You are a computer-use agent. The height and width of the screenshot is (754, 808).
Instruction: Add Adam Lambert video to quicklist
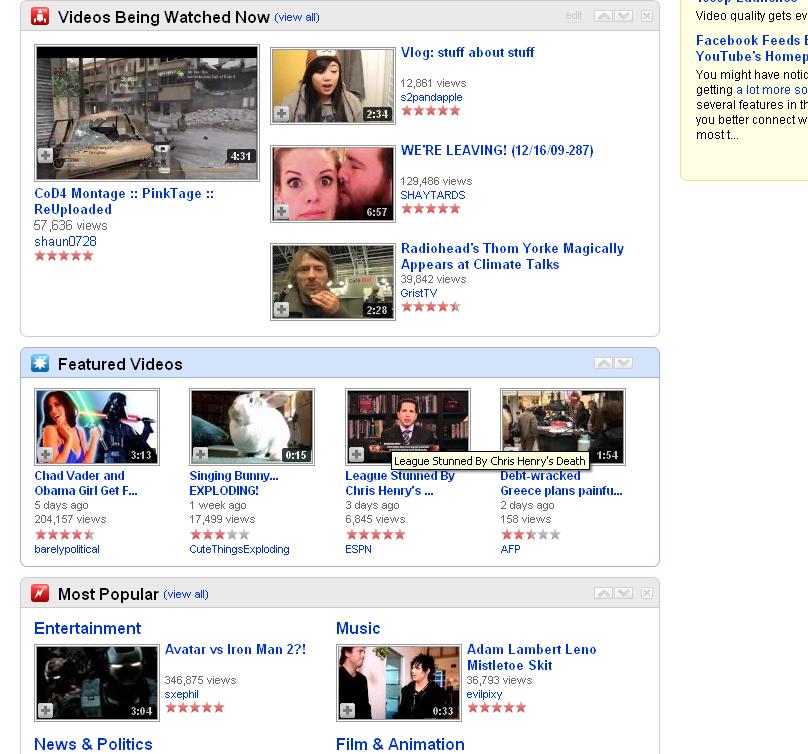point(348,711)
